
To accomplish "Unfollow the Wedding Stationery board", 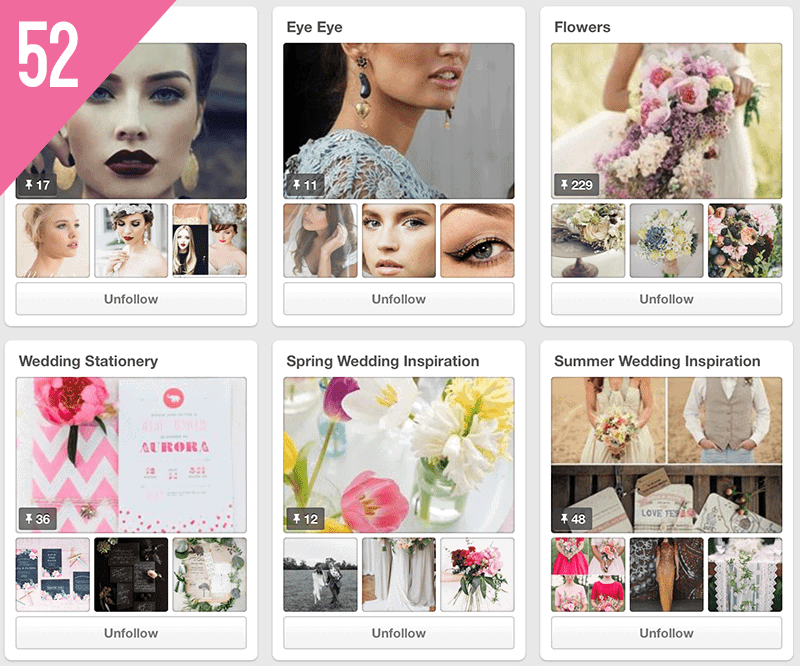I will coord(131,633).
